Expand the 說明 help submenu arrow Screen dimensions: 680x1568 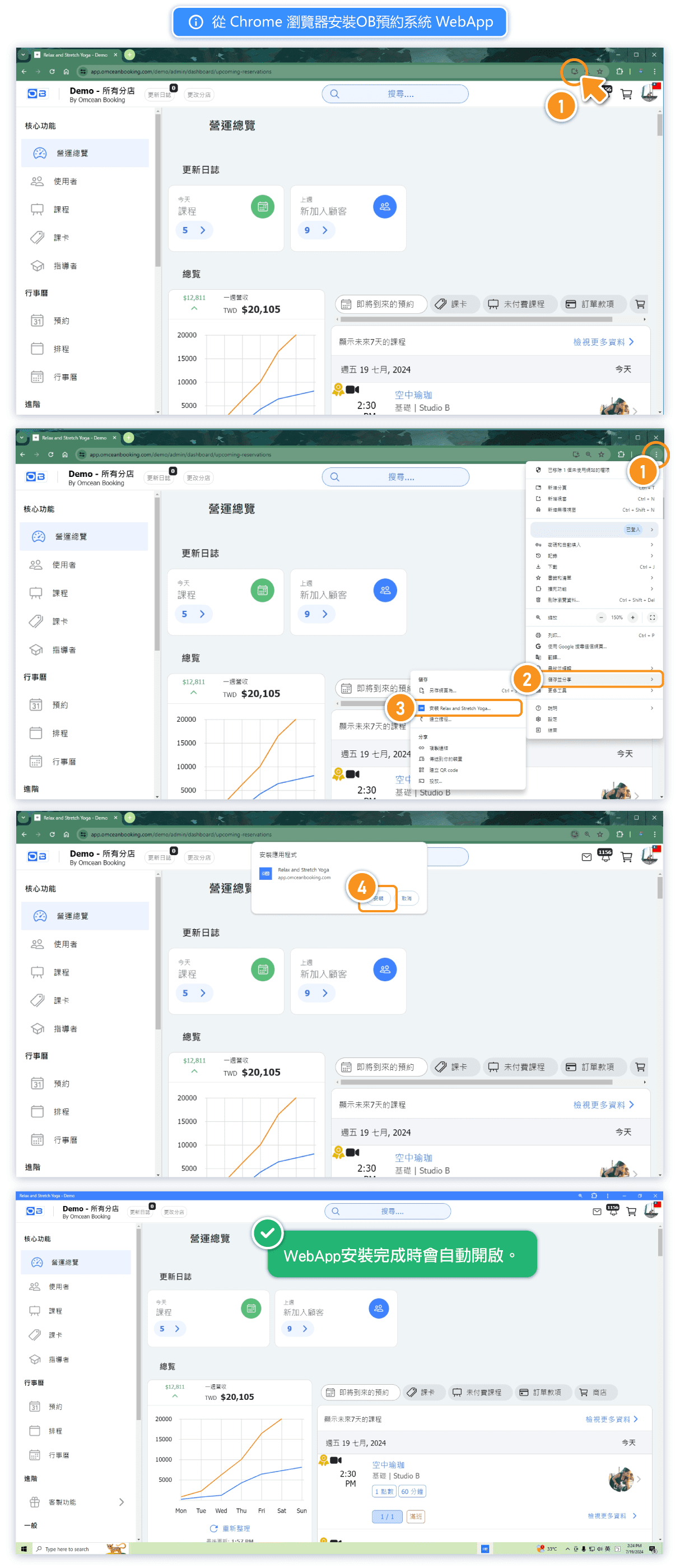click(651, 708)
